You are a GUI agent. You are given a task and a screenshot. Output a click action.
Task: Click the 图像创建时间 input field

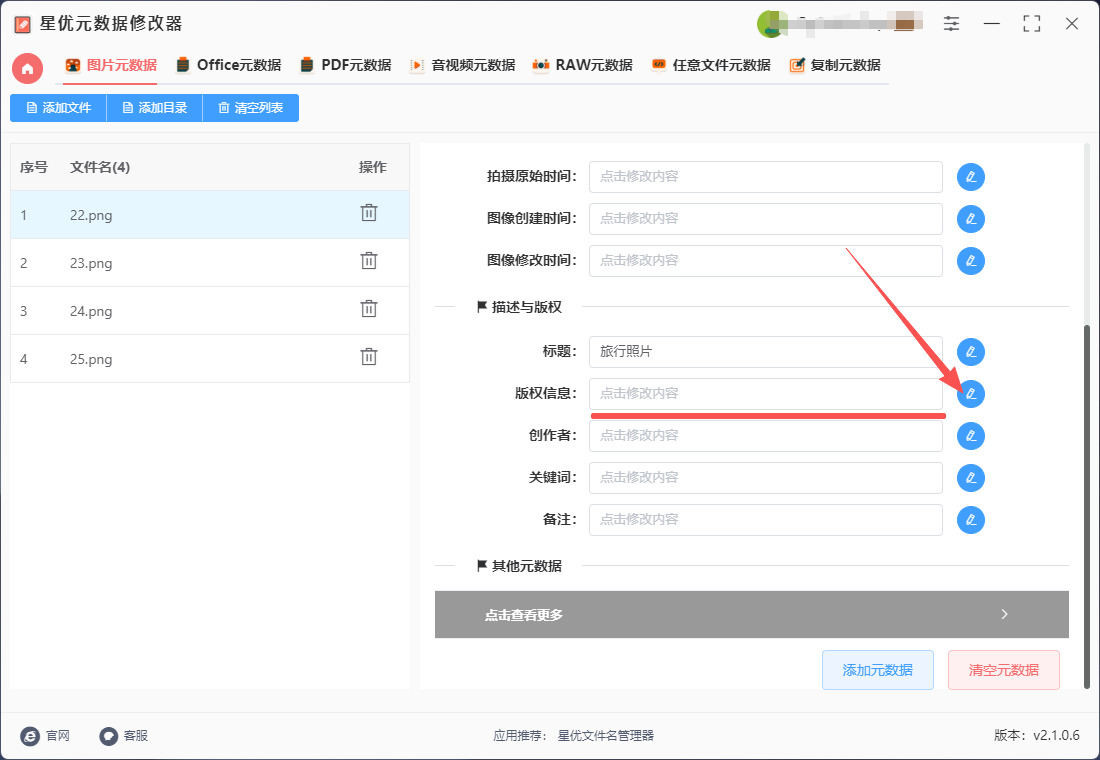point(765,219)
